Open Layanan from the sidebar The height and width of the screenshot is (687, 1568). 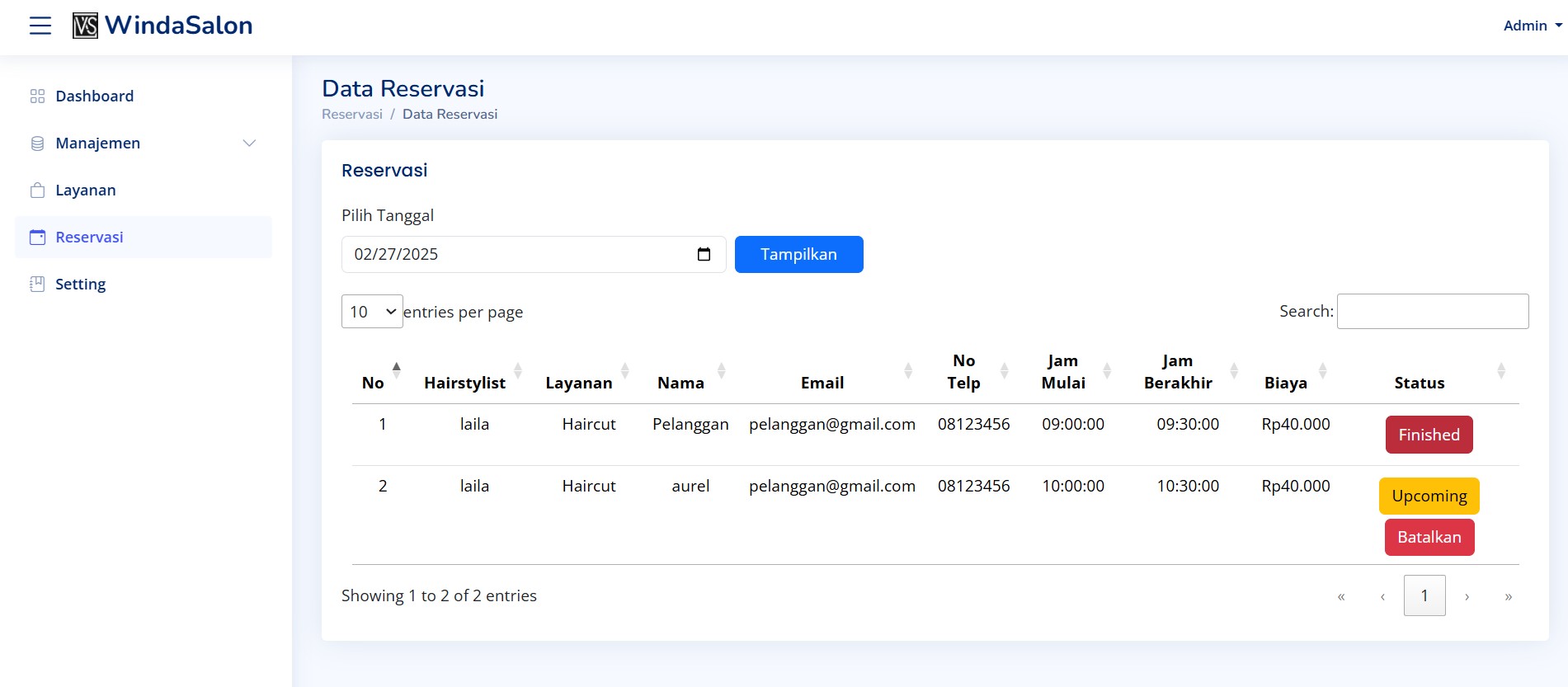pos(143,191)
